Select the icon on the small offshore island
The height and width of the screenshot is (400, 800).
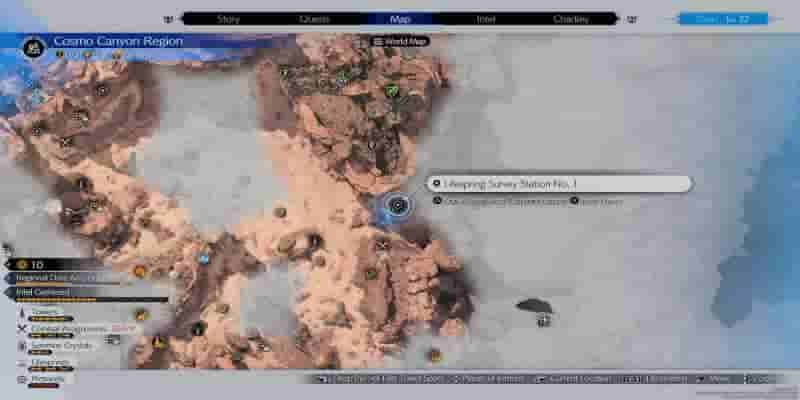(543, 320)
